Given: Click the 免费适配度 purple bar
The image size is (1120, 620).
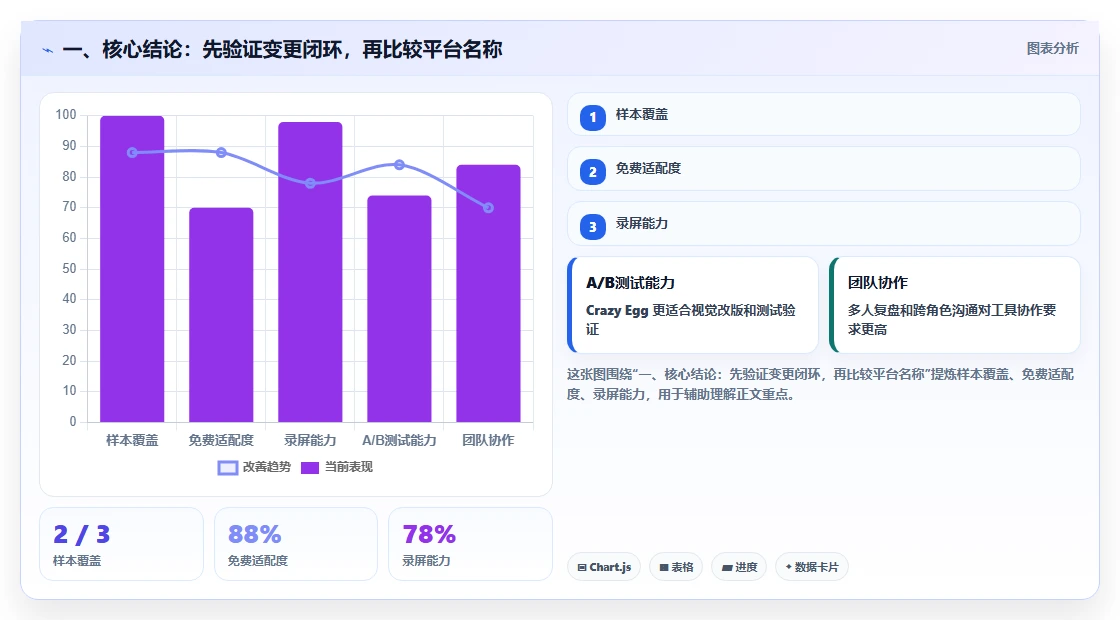Looking at the screenshot, I should point(221,314).
